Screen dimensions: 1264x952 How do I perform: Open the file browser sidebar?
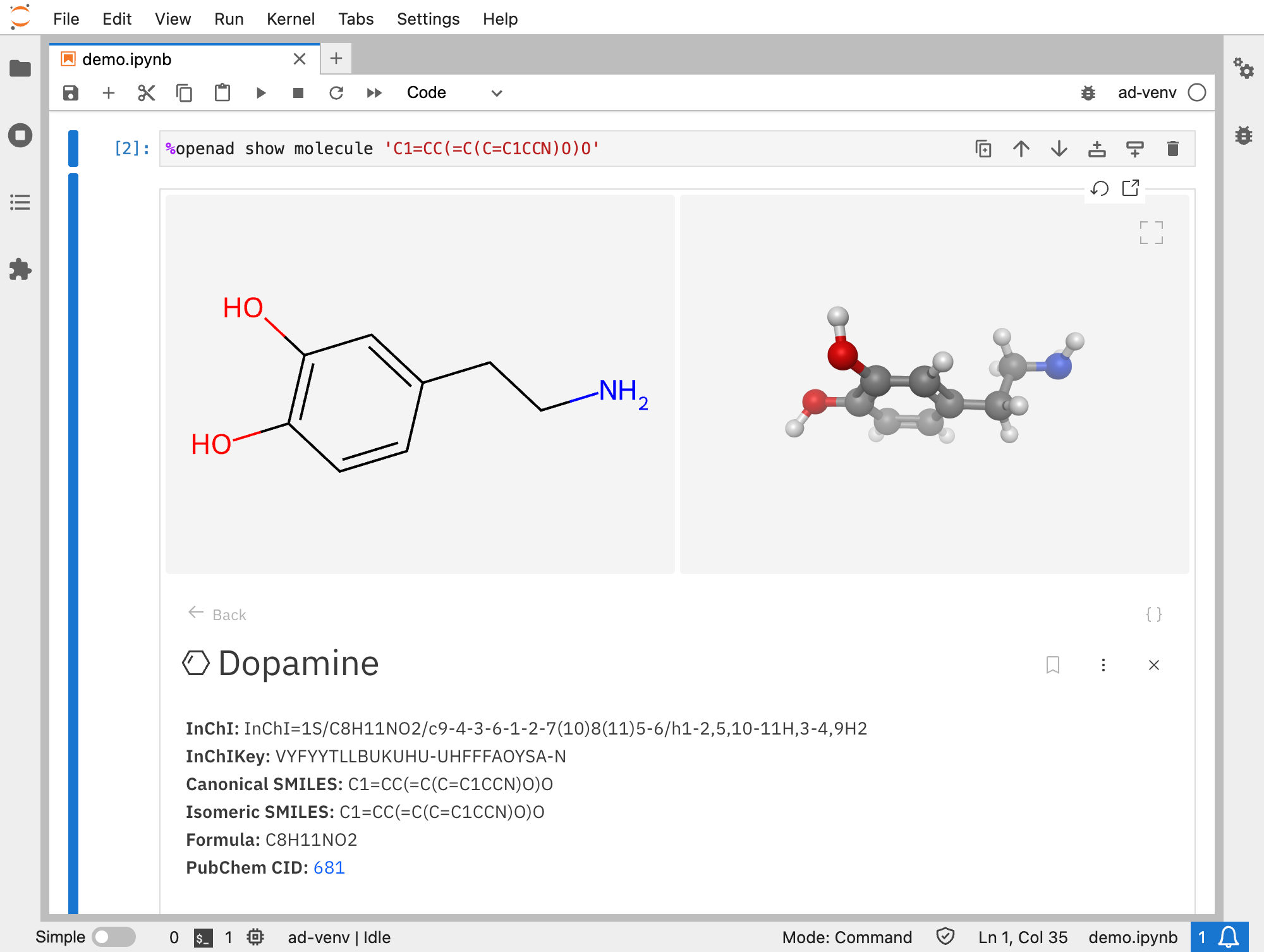click(21, 68)
